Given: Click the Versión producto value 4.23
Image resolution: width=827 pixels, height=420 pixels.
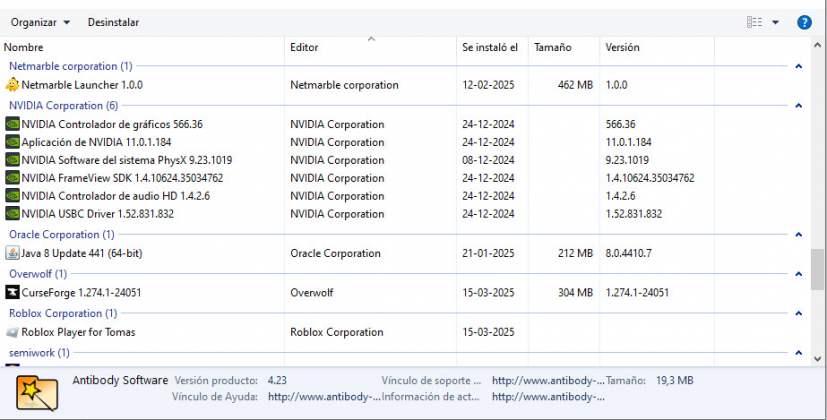Looking at the screenshot, I should point(277,380).
